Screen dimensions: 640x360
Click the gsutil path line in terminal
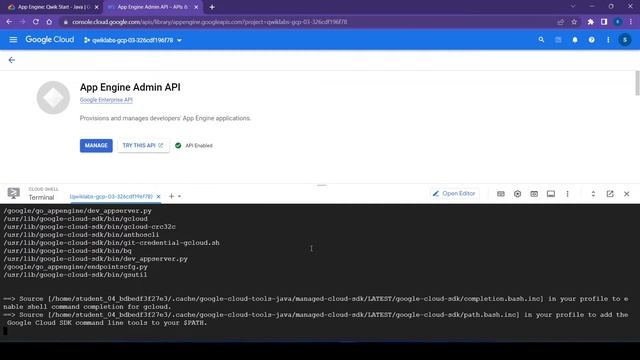(x=76, y=275)
